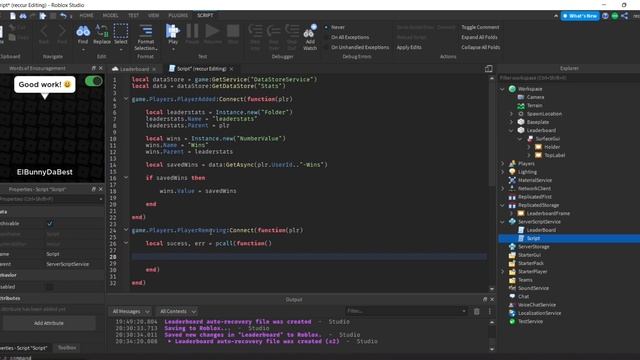
Task: Collapse the if savedWins code fold
Action: coord(126,178)
